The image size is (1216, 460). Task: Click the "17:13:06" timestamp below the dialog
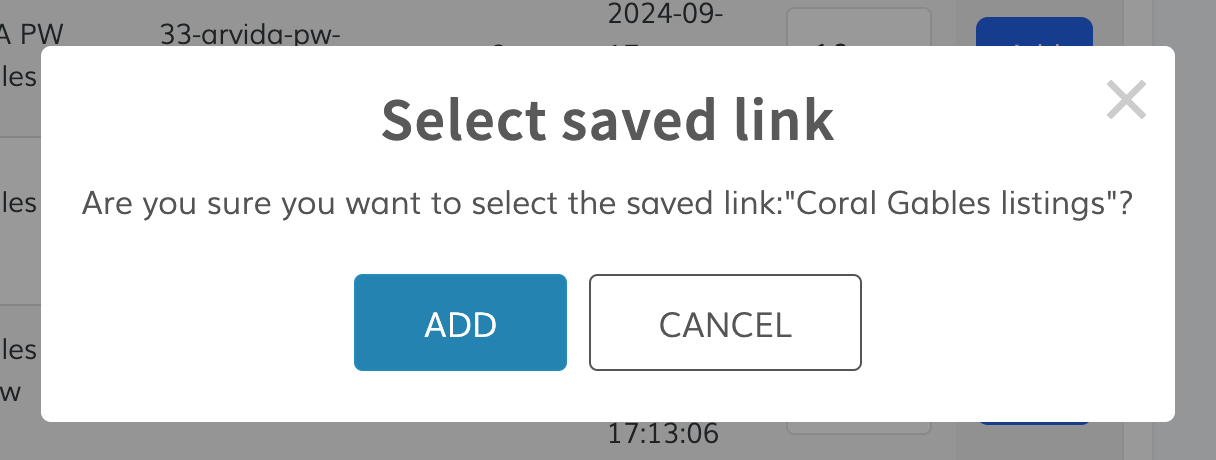pos(663,434)
